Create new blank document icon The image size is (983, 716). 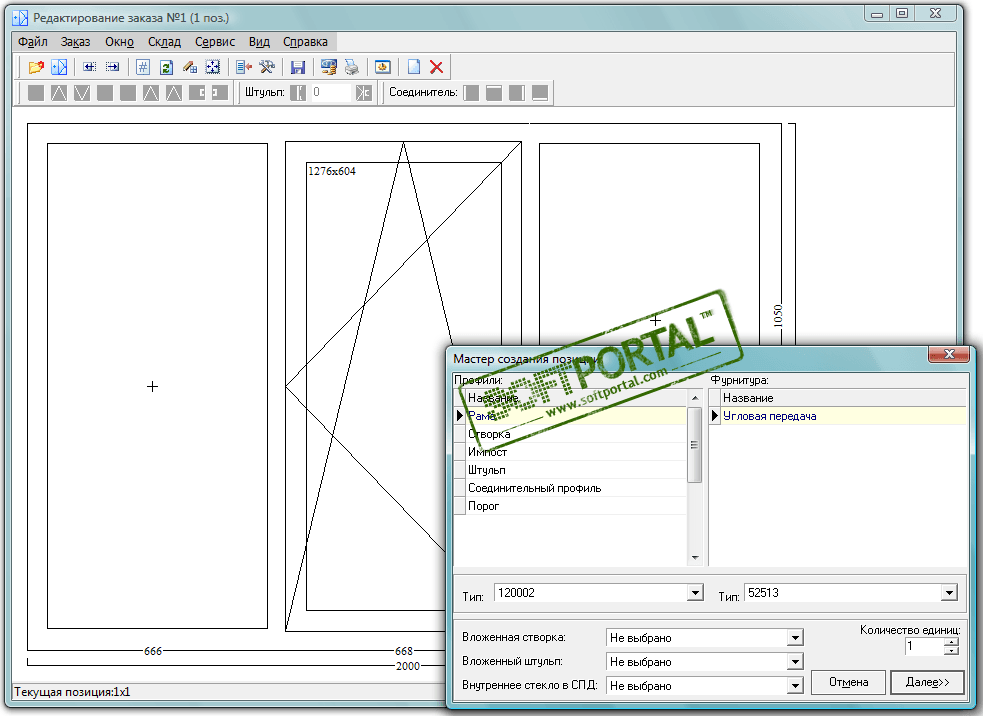(x=414, y=67)
